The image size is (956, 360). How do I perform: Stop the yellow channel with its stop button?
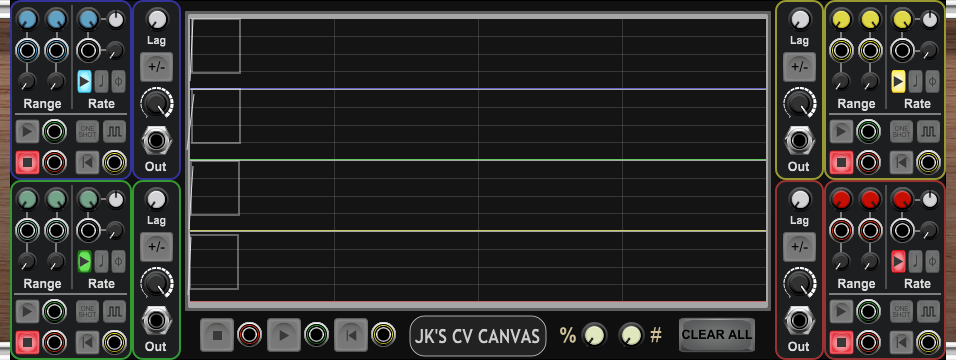tap(841, 162)
